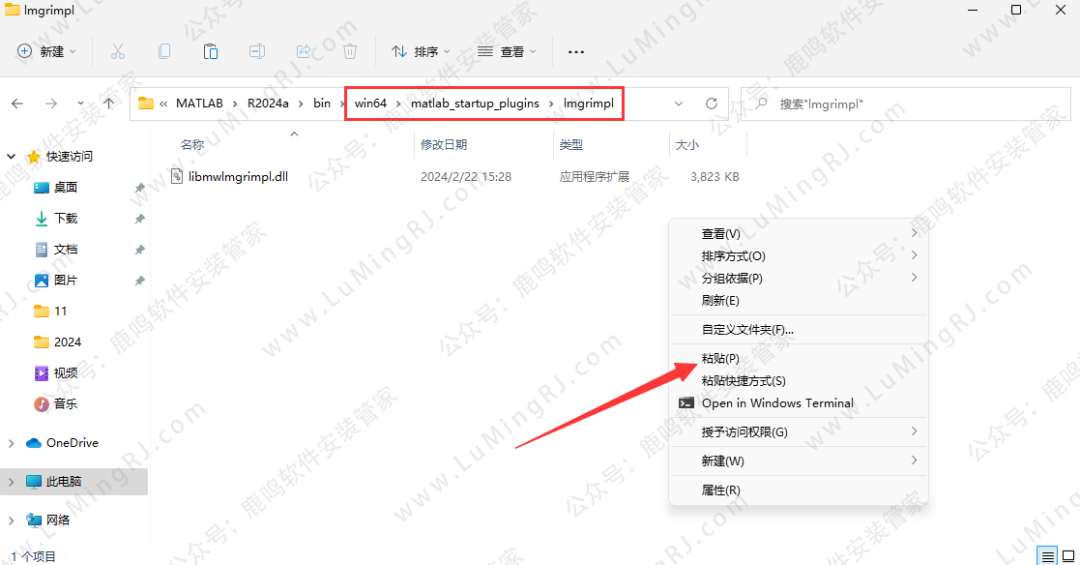Navigate to R2024a breadcrumb segment
The height and width of the screenshot is (565, 1080).
click(x=268, y=103)
